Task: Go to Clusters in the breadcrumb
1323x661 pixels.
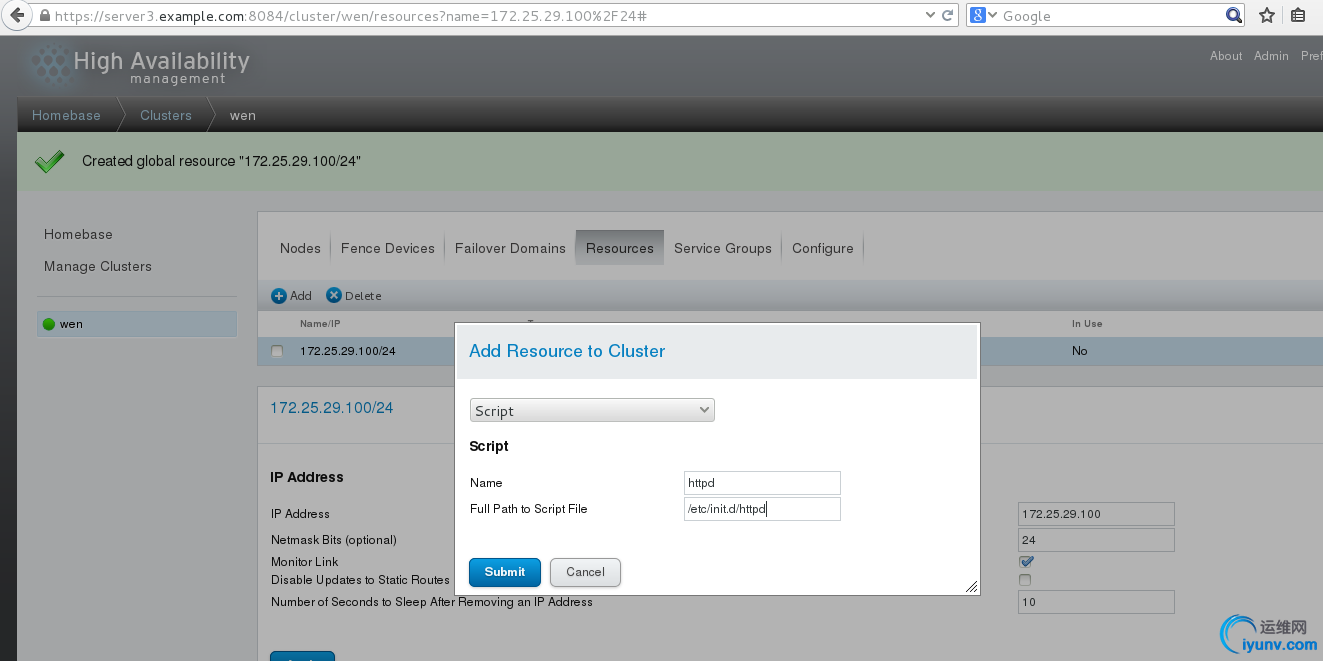Action: click(166, 115)
